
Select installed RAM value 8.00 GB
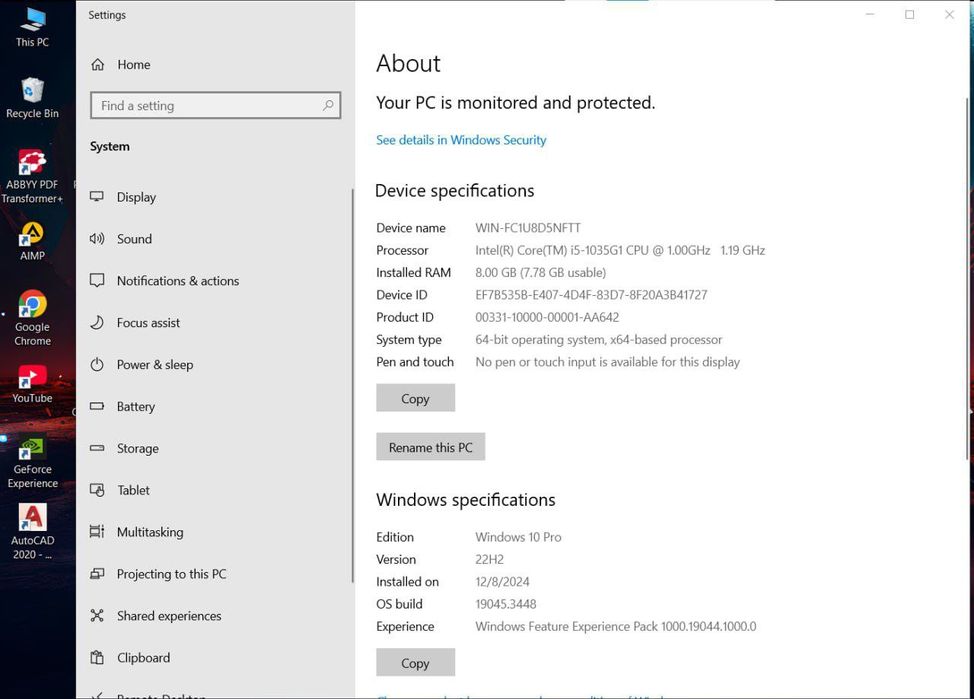coord(540,273)
